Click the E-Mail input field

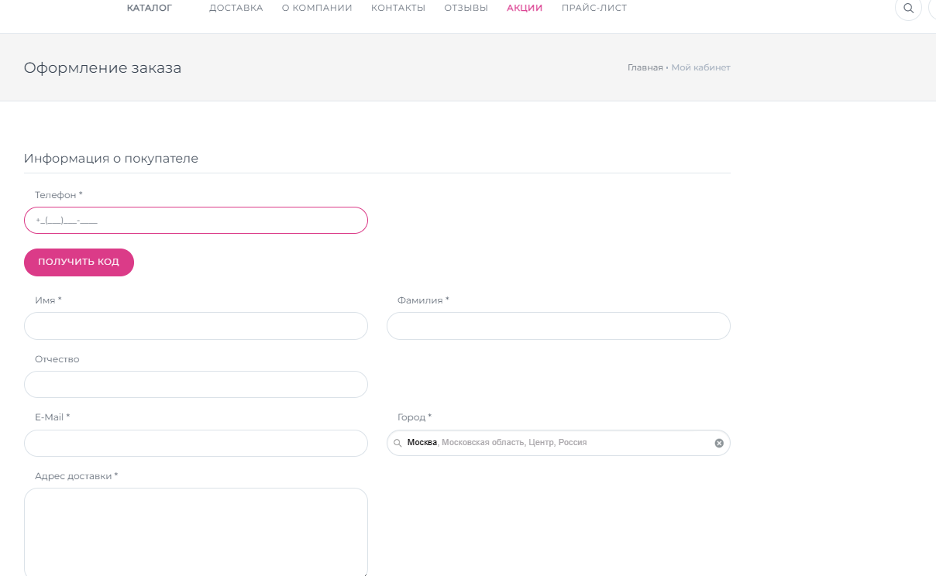196,443
